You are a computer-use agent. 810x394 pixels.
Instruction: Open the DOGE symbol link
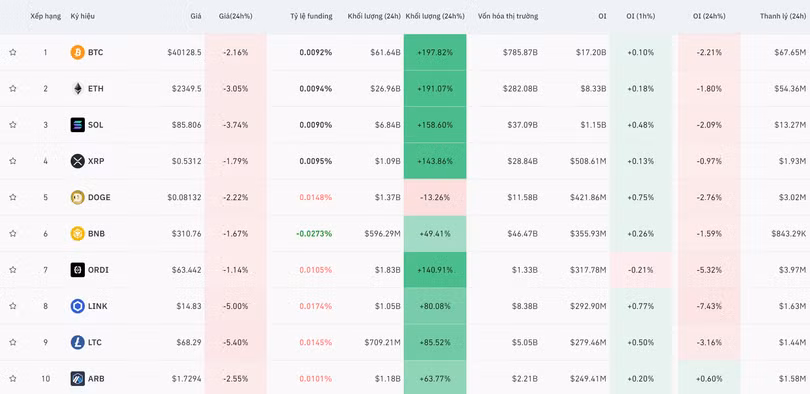pos(99,197)
